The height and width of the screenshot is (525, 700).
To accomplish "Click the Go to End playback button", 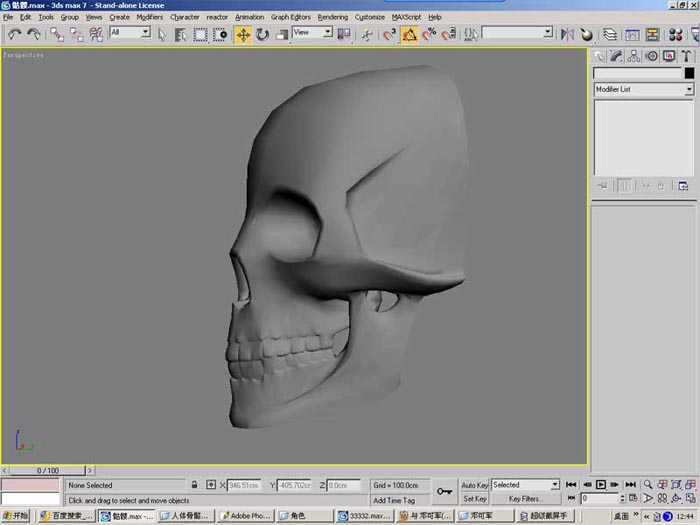I will [x=630, y=484].
